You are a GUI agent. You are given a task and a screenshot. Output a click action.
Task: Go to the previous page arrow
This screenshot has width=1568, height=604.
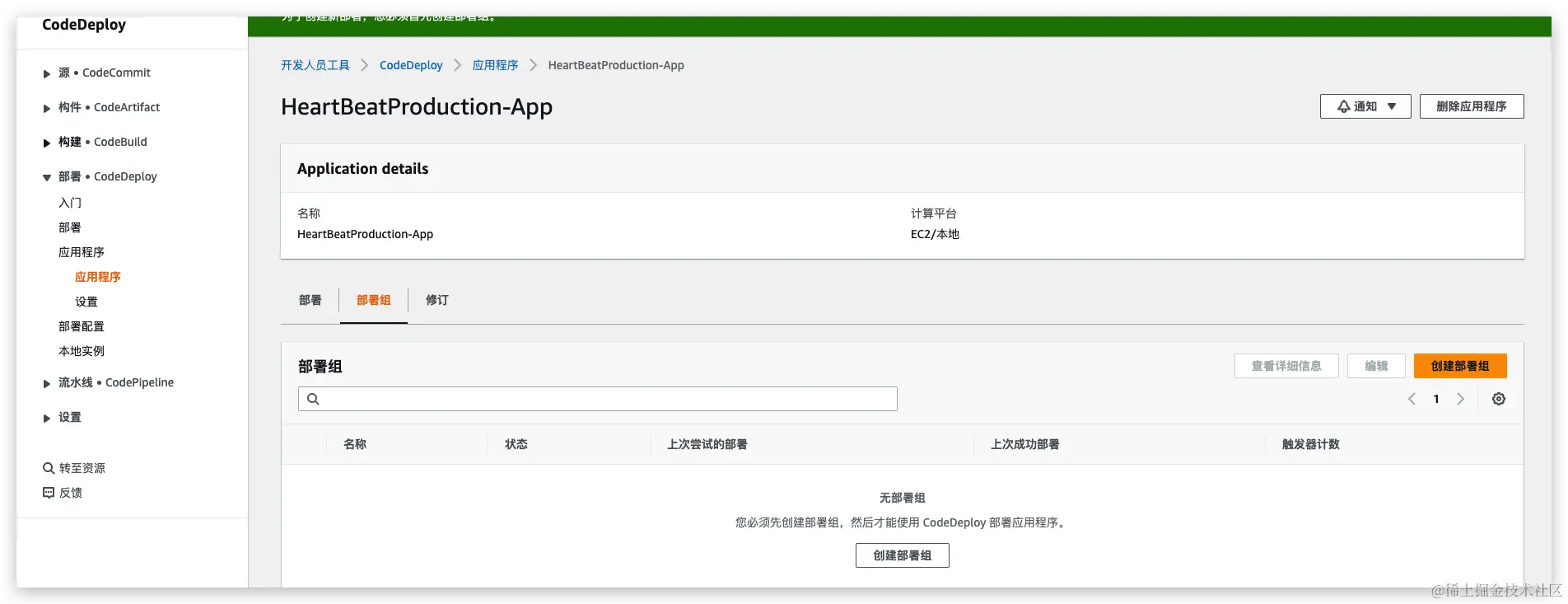[x=1412, y=399]
